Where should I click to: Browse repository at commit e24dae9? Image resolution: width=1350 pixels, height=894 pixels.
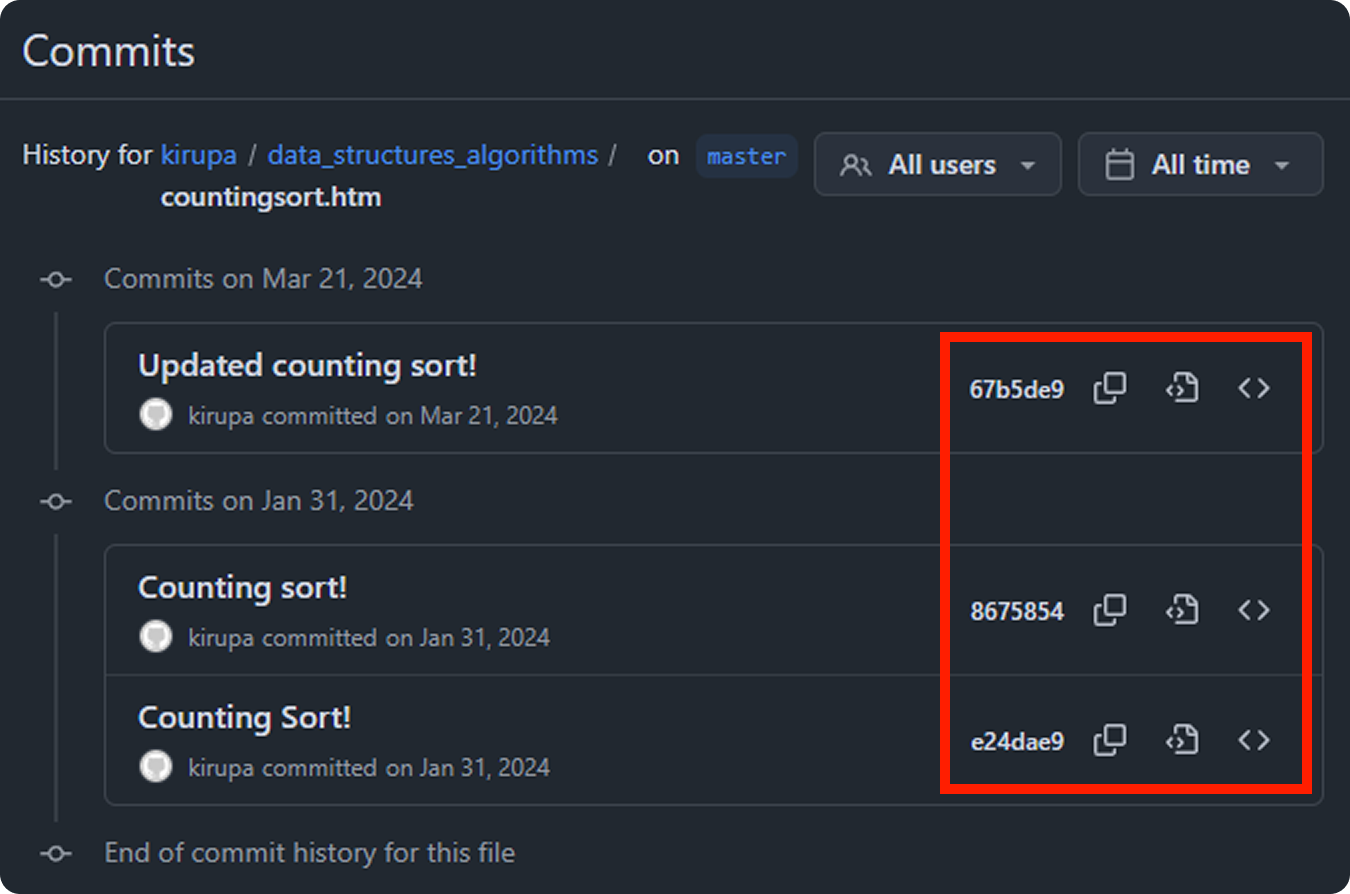point(1254,740)
